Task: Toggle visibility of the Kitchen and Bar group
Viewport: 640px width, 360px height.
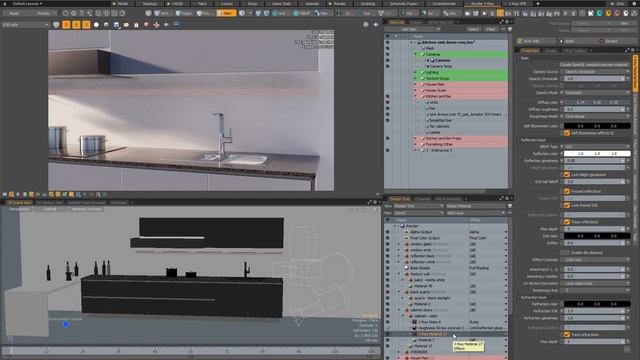Action: tap(387, 96)
